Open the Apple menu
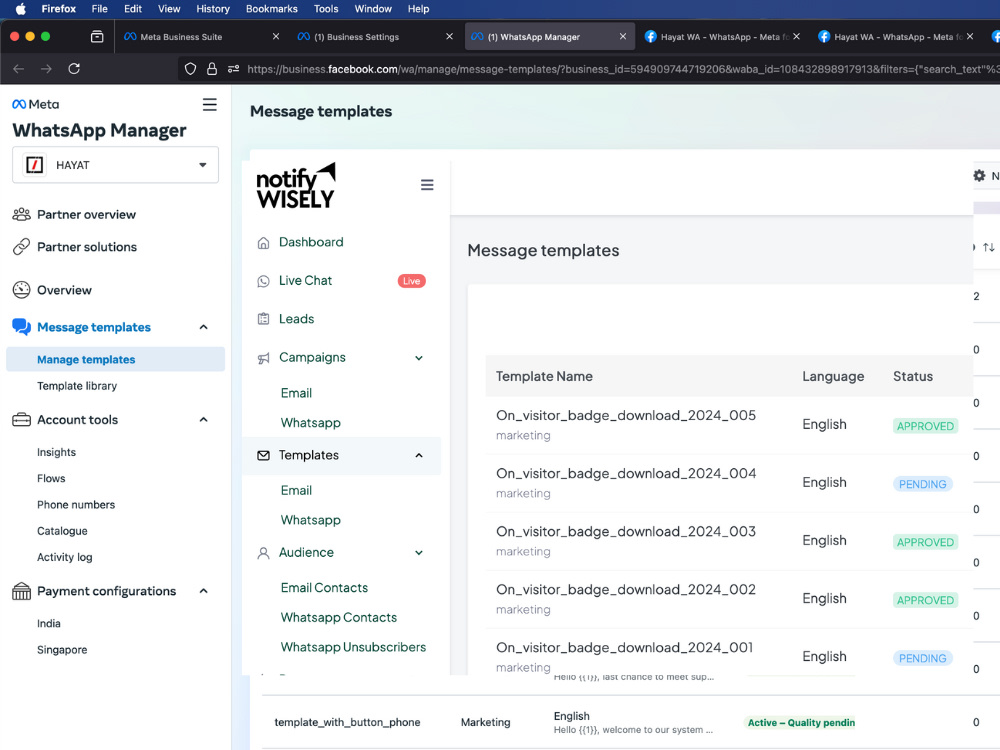This screenshot has width=1000, height=750. point(20,9)
